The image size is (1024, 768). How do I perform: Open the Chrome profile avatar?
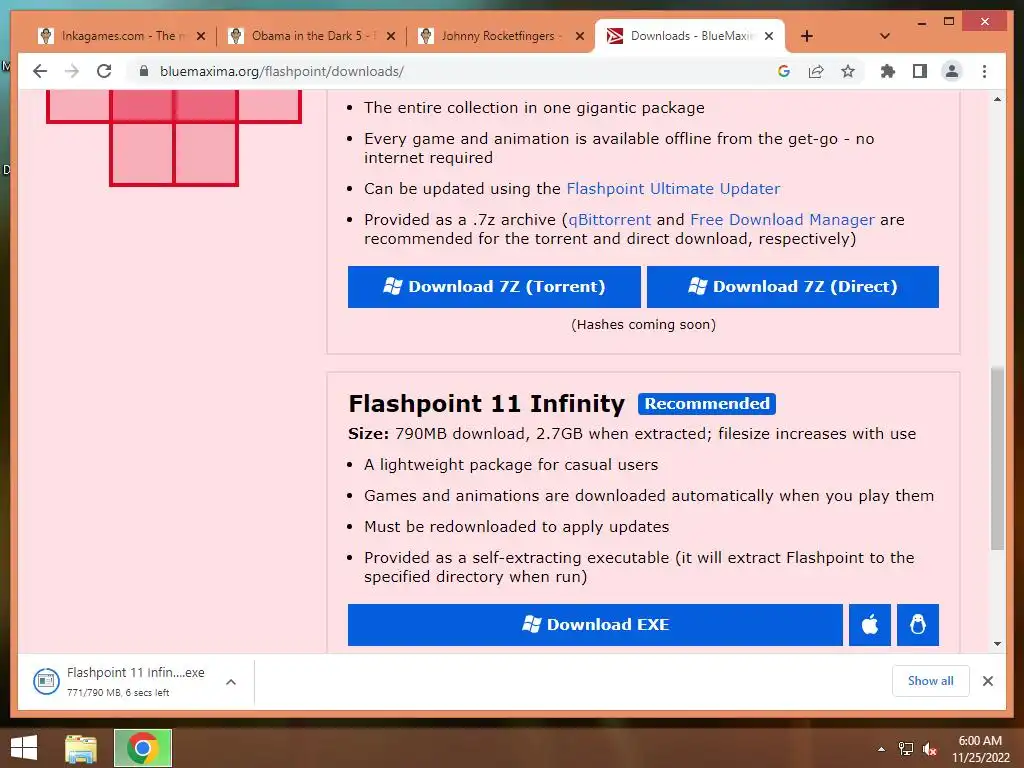[x=952, y=71]
